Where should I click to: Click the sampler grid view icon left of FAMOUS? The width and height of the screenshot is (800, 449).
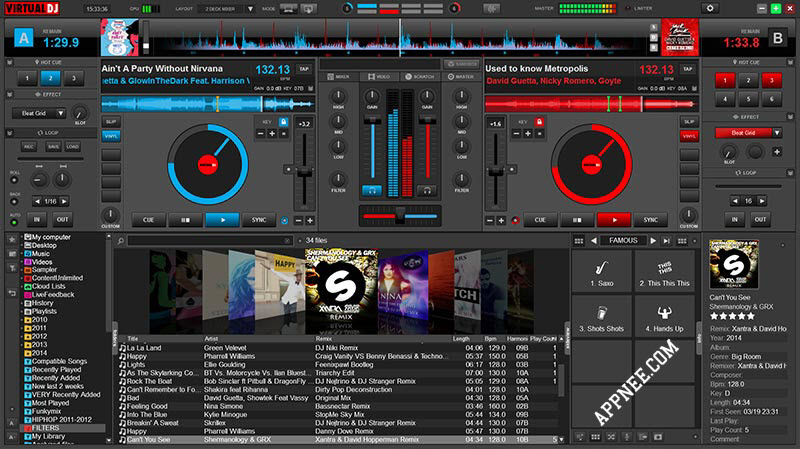click(579, 241)
